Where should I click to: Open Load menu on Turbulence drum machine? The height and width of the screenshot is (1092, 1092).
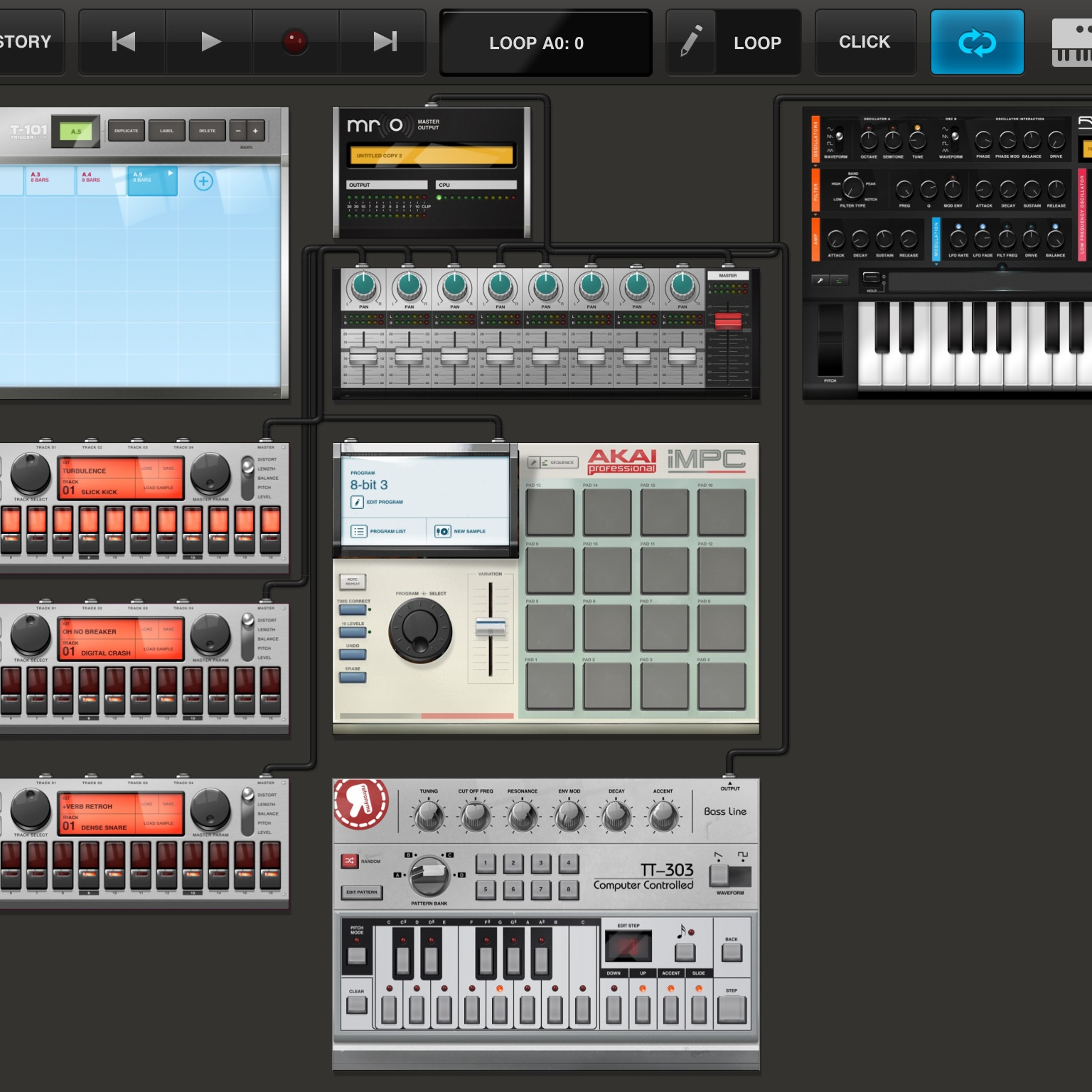pyautogui.click(x=146, y=468)
